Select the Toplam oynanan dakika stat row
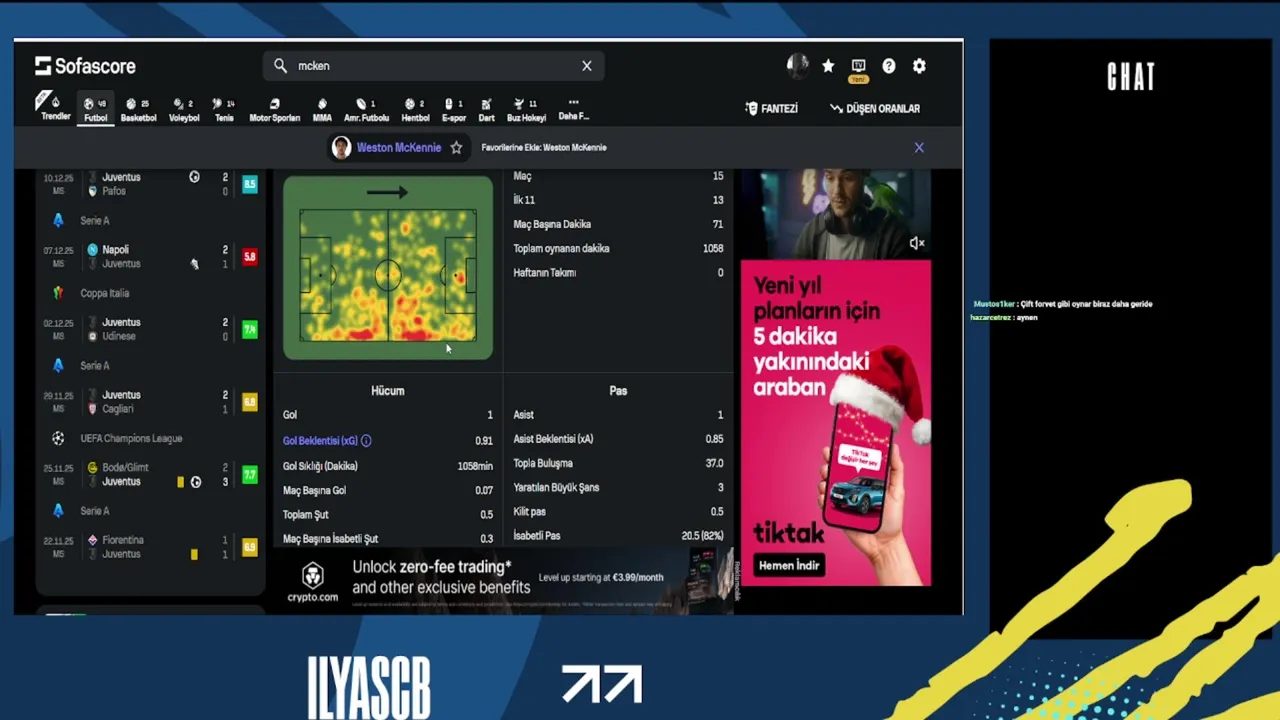The image size is (1280, 720). (x=618, y=248)
